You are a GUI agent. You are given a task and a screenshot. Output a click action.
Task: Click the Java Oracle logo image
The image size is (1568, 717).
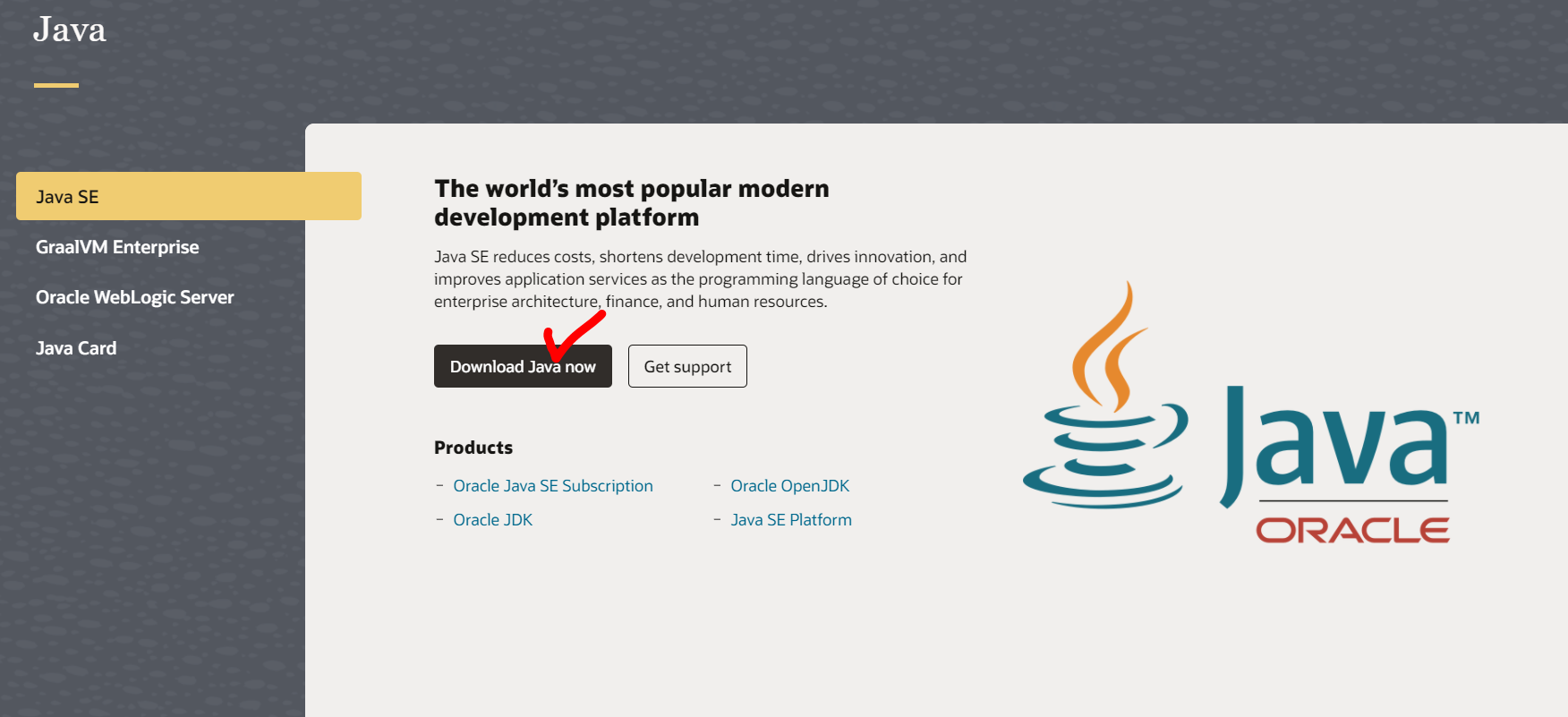point(1251,413)
